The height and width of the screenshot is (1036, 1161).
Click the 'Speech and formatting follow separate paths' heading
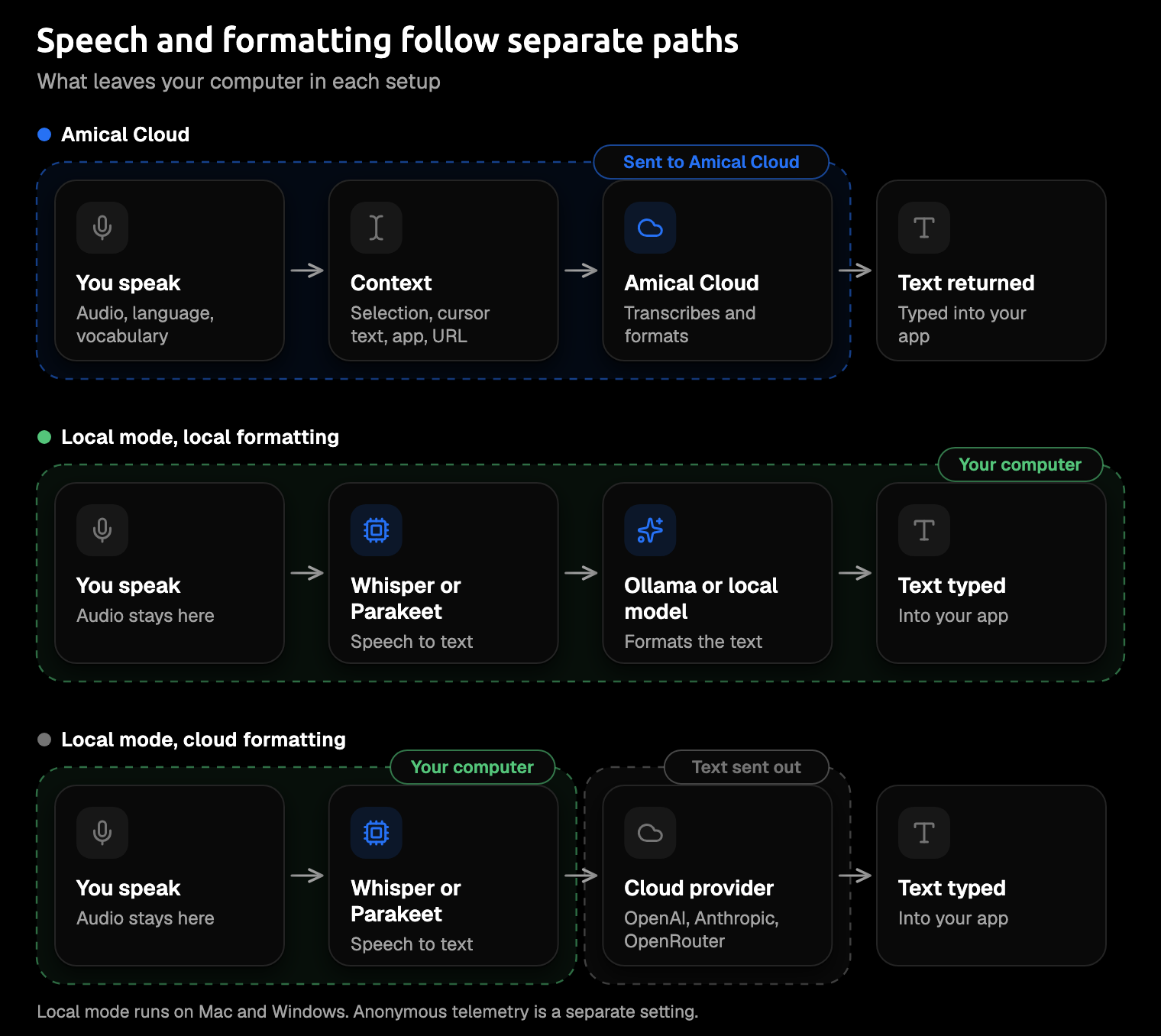point(388,40)
